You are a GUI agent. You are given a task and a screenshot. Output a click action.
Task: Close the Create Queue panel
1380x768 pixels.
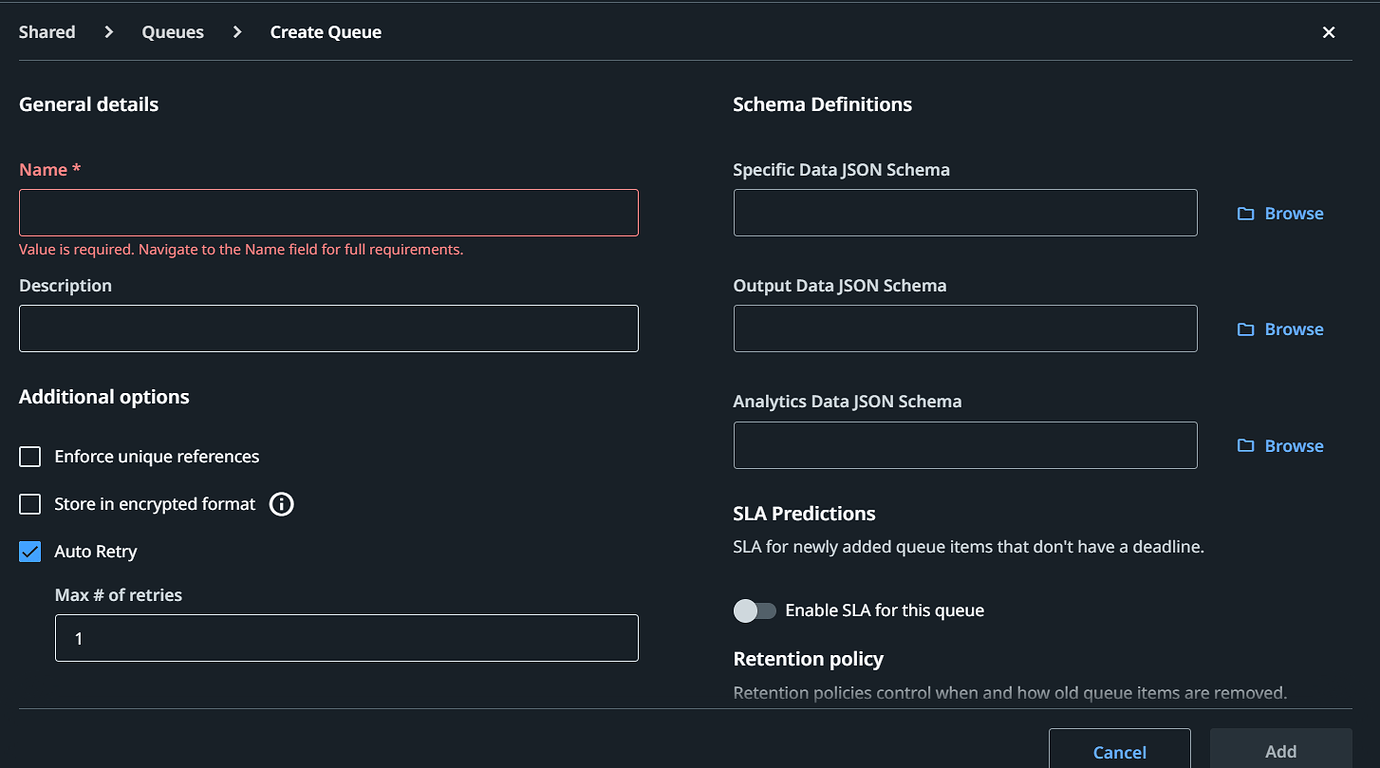[1329, 33]
